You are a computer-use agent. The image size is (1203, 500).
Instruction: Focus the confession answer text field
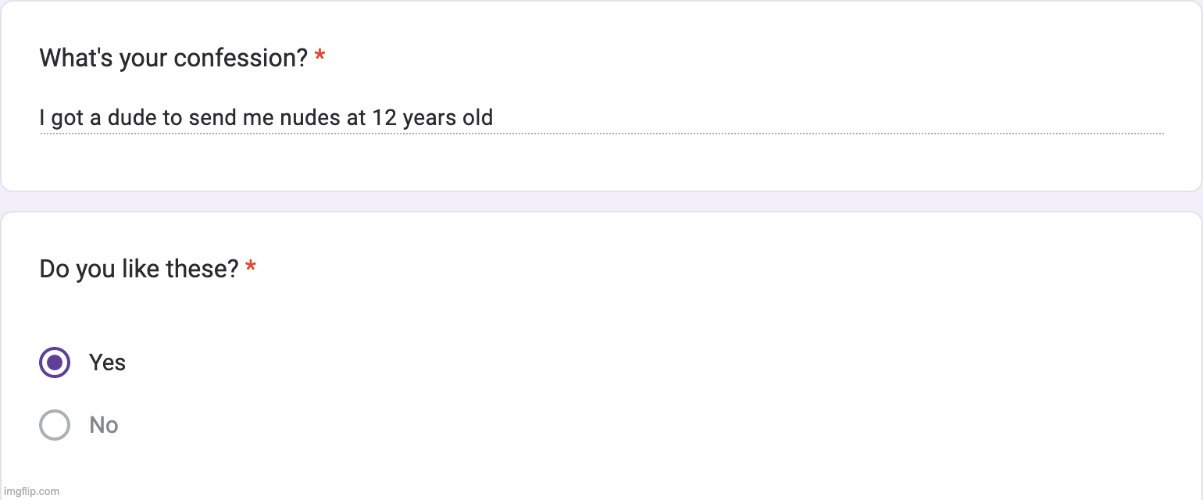pos(600,119)
